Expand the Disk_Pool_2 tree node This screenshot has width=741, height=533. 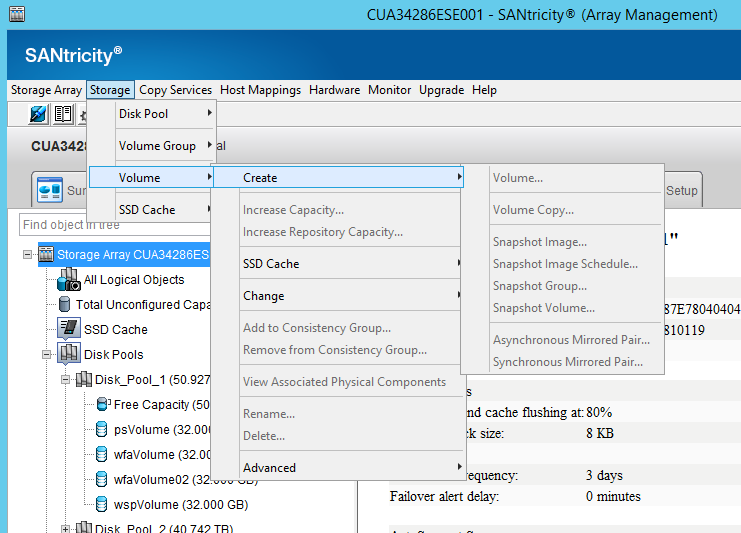(66, 529)
